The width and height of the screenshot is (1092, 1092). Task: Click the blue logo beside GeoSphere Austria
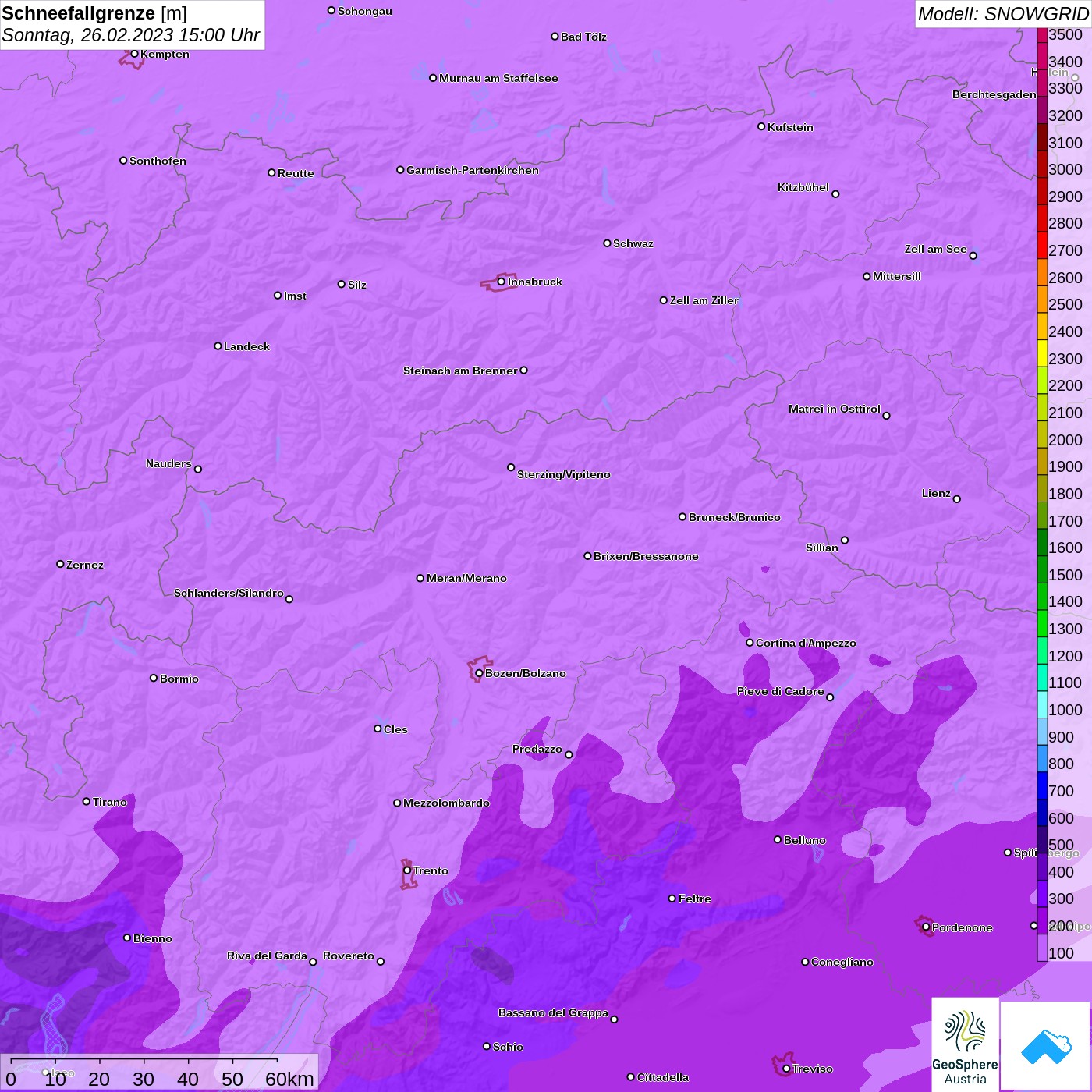click(1045, 1045)
